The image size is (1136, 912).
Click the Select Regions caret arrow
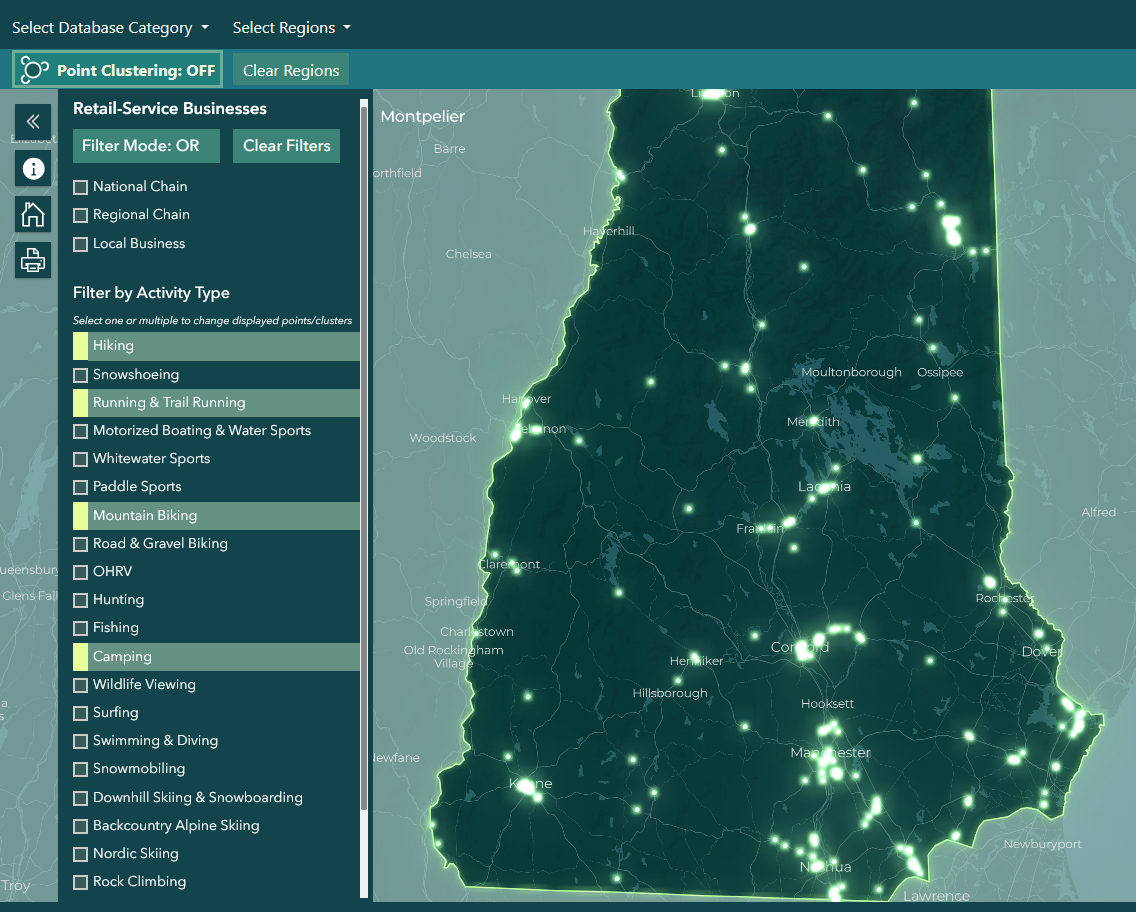(347, 28)
